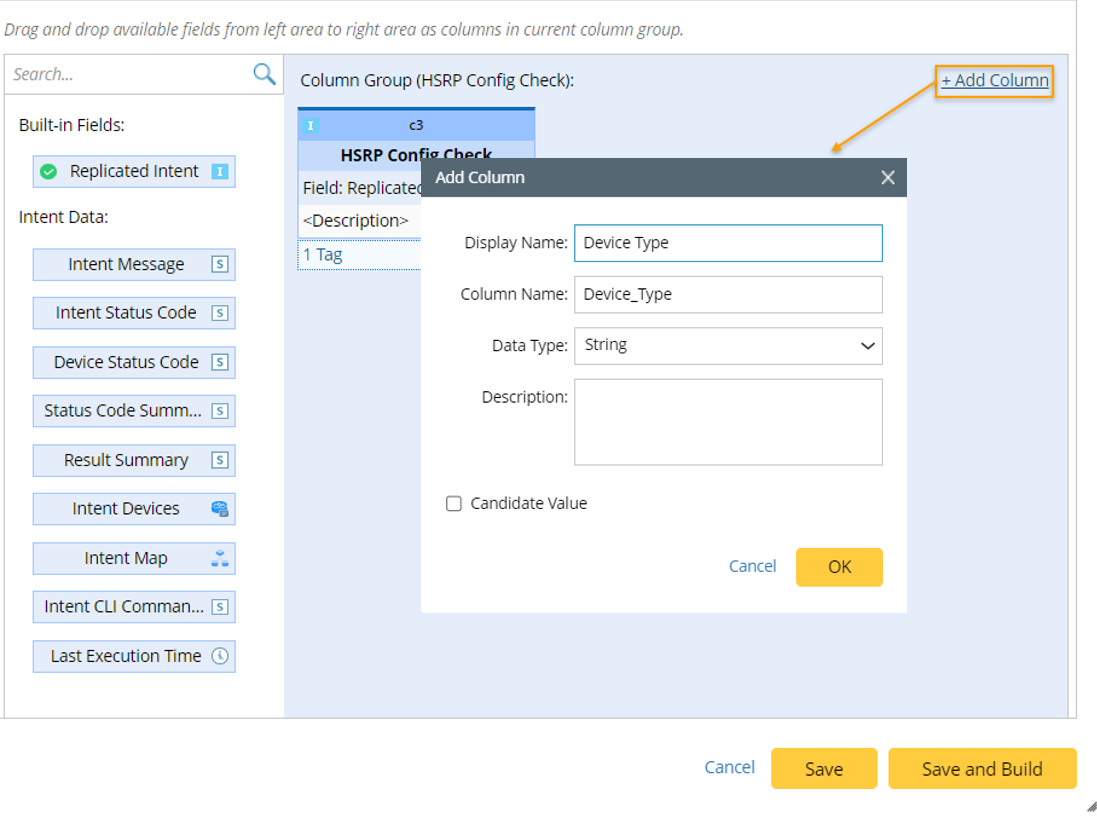Click the search magnifier icon
This screenshot has width=1097, height=817.
click(x=264, y=74)
